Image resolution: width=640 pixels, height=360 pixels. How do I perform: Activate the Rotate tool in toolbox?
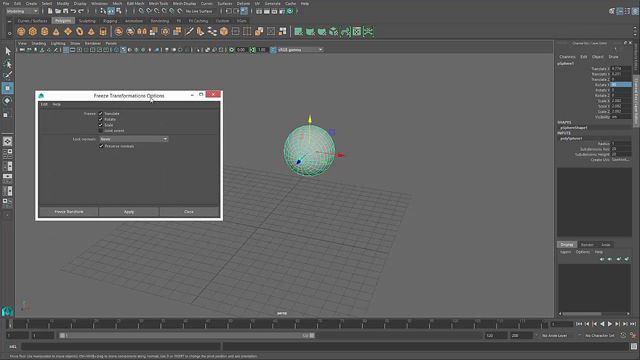(7, 101)
